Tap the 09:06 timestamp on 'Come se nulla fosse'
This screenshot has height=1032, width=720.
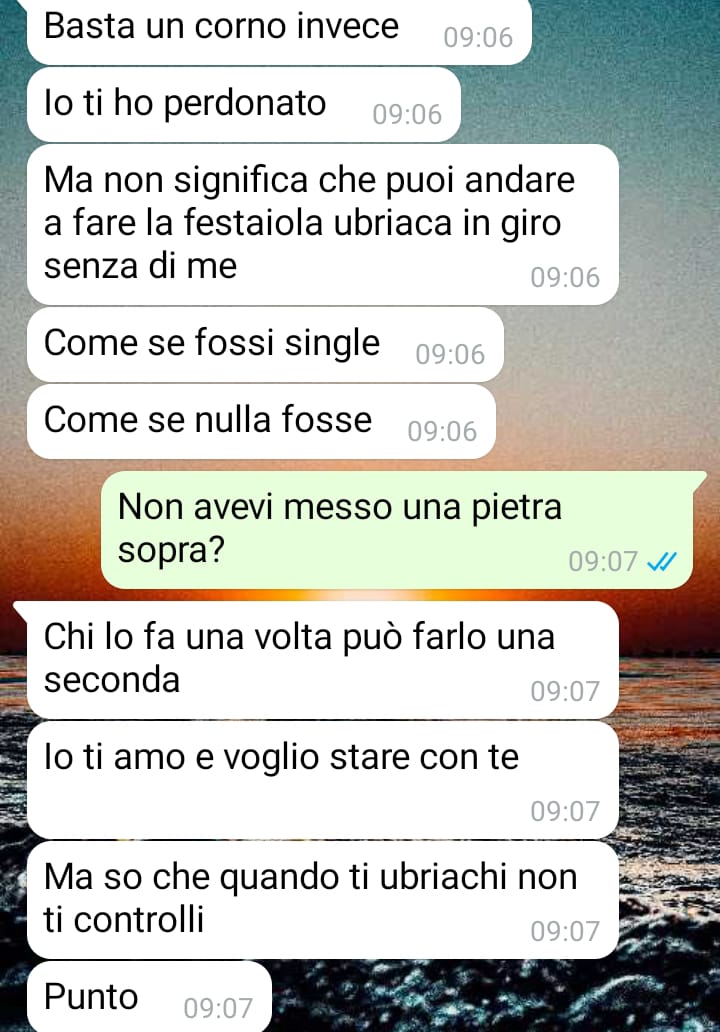tap(442, 431)
